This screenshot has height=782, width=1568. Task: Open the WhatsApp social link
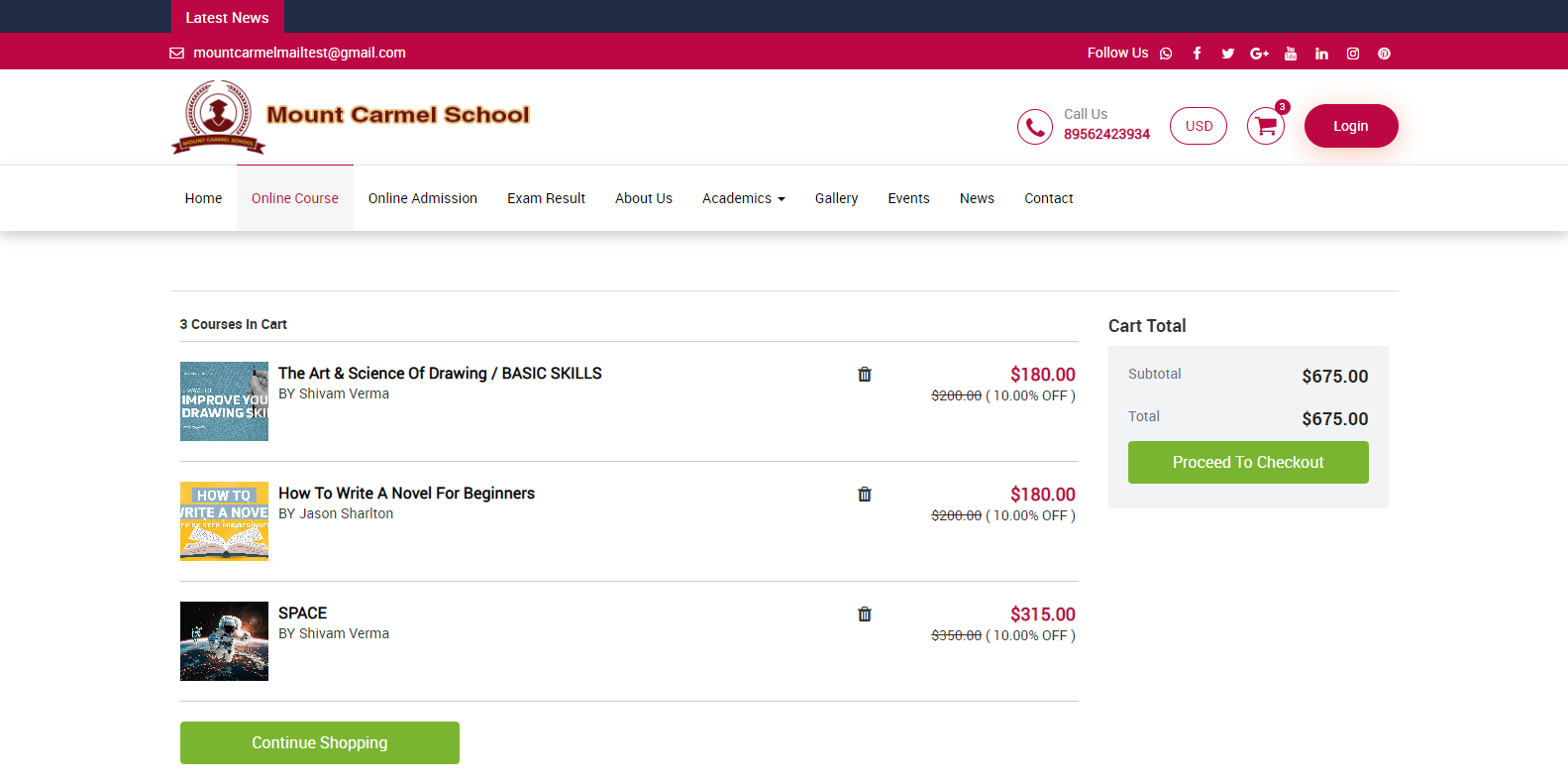pyautogui.click(x=1166, y=54)
